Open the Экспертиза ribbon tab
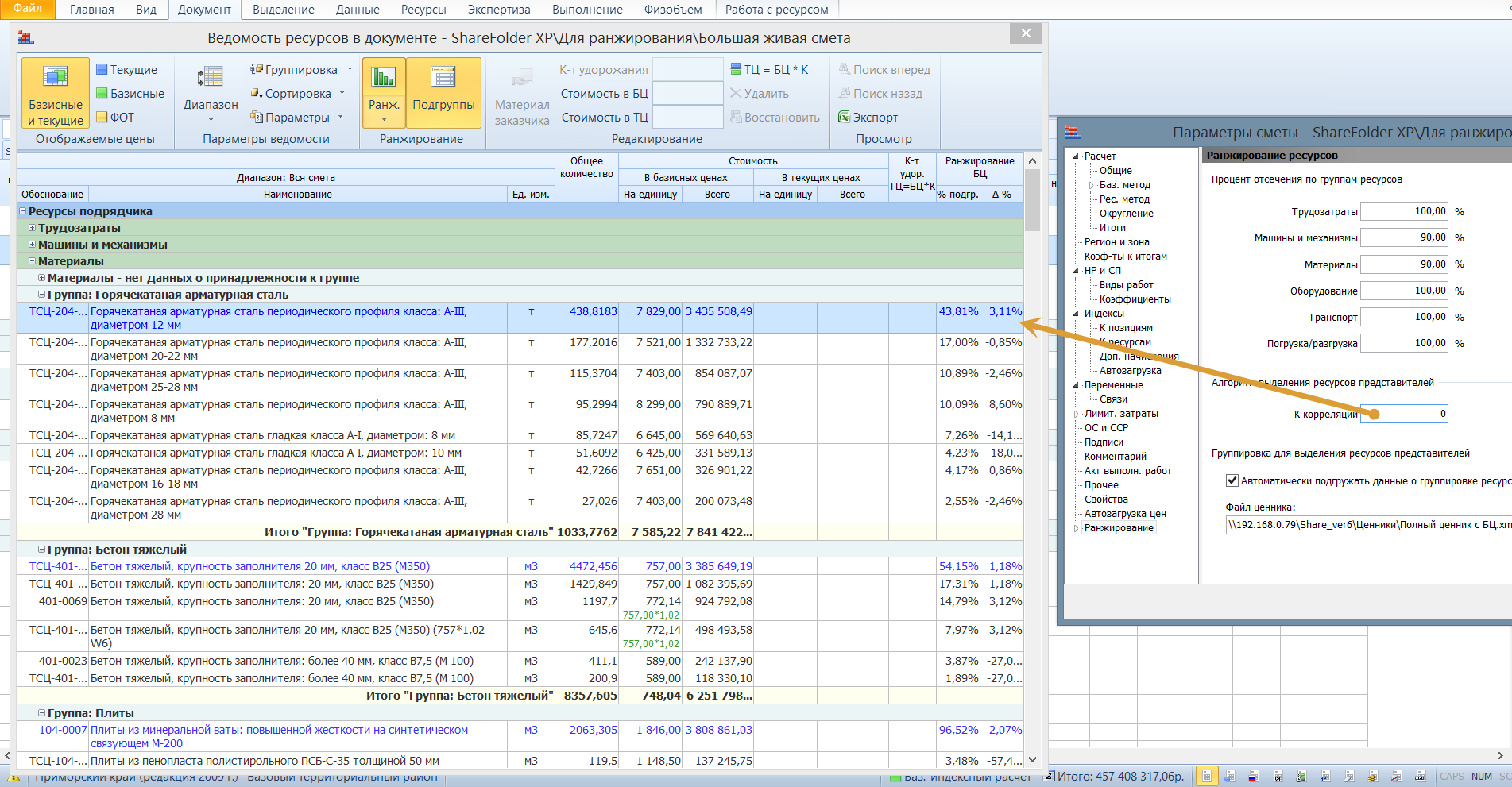The image size is (1512, 787). 498,10
